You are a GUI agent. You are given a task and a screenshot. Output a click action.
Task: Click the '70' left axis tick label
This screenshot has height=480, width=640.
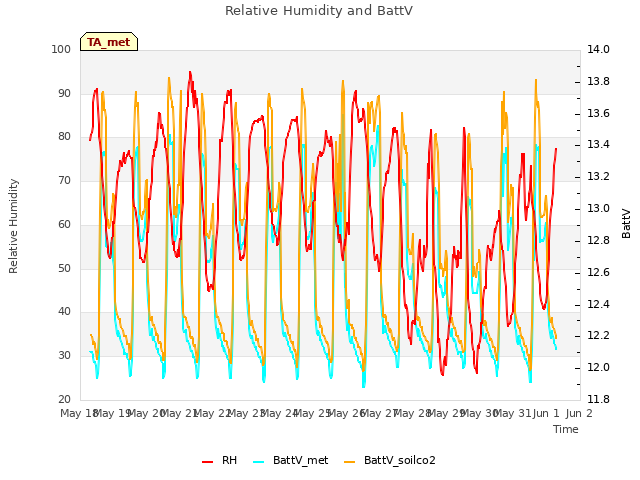[x=64, y=180]
